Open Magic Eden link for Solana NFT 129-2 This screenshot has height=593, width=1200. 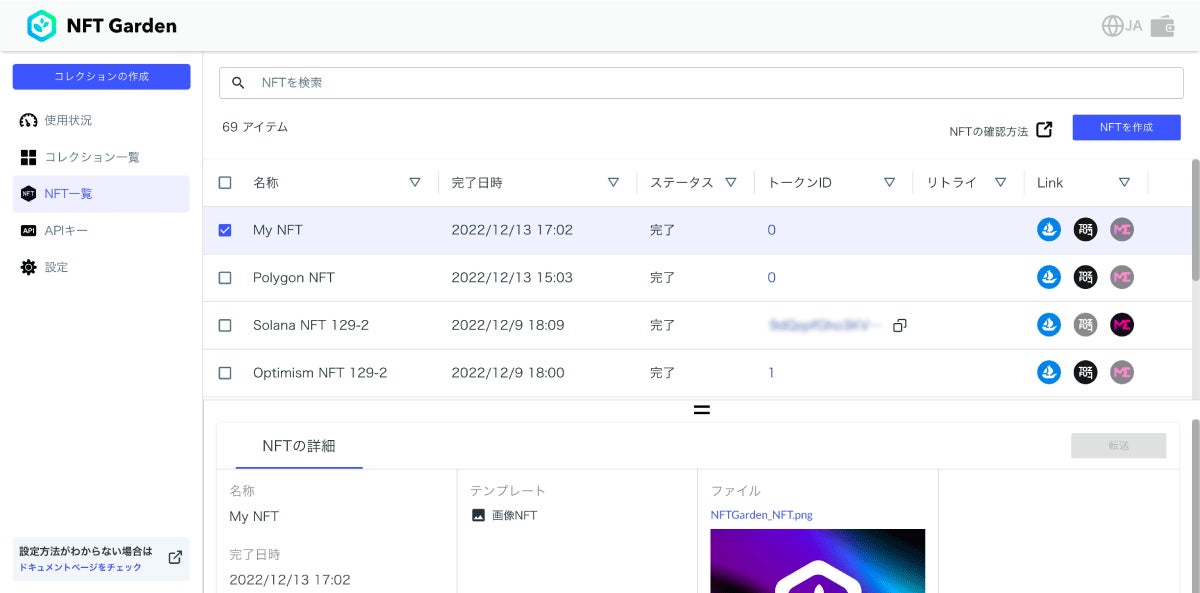pos(1122,325)
